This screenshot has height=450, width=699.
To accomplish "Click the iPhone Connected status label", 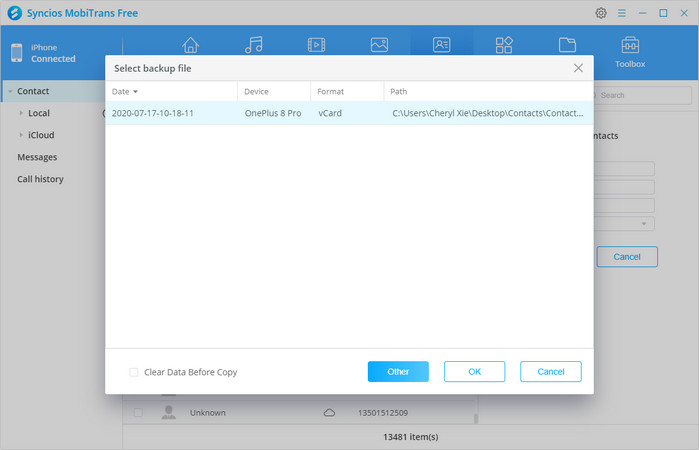I will (53, 53).
